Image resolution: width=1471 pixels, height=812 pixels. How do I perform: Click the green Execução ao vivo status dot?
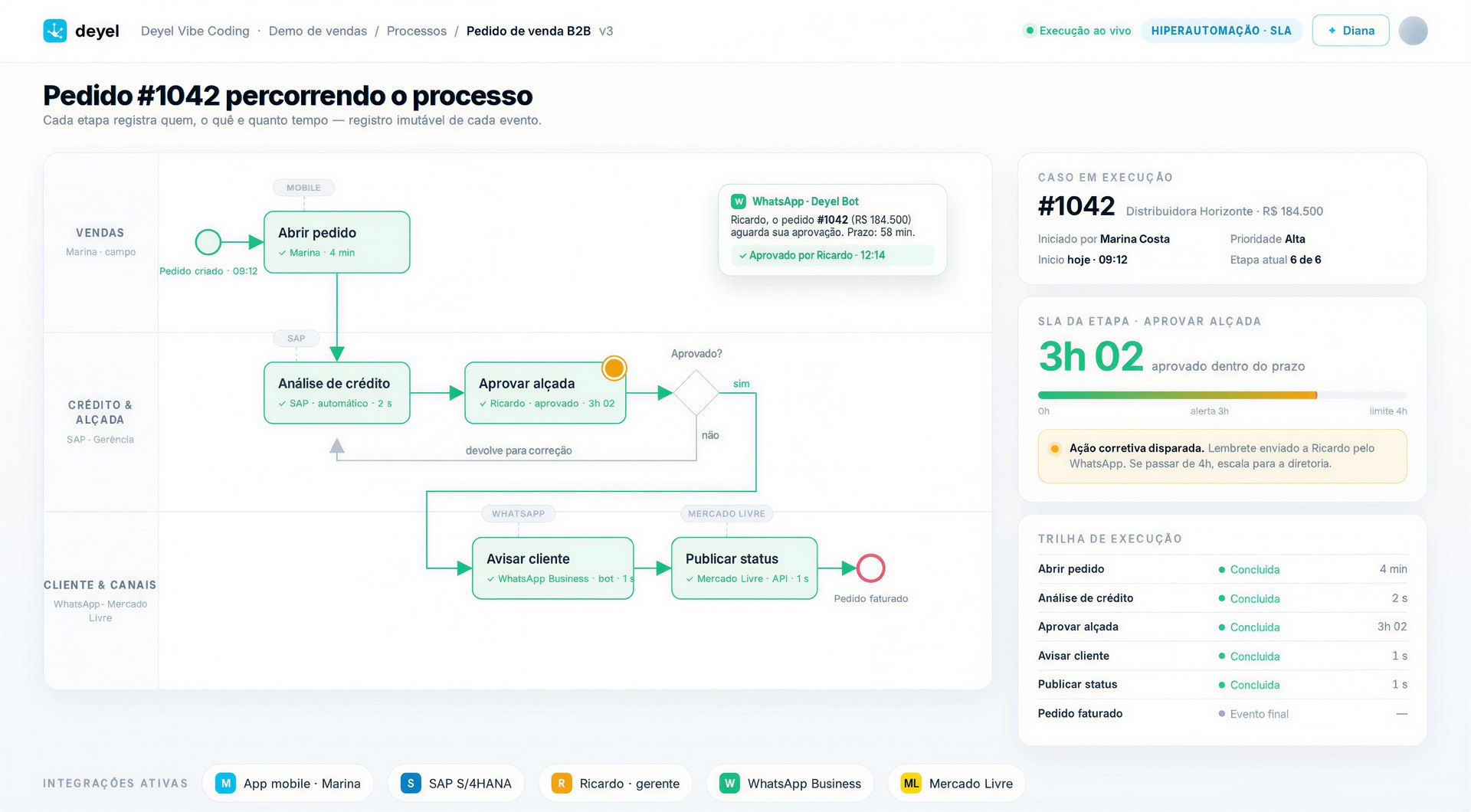tap(1029, 31)
